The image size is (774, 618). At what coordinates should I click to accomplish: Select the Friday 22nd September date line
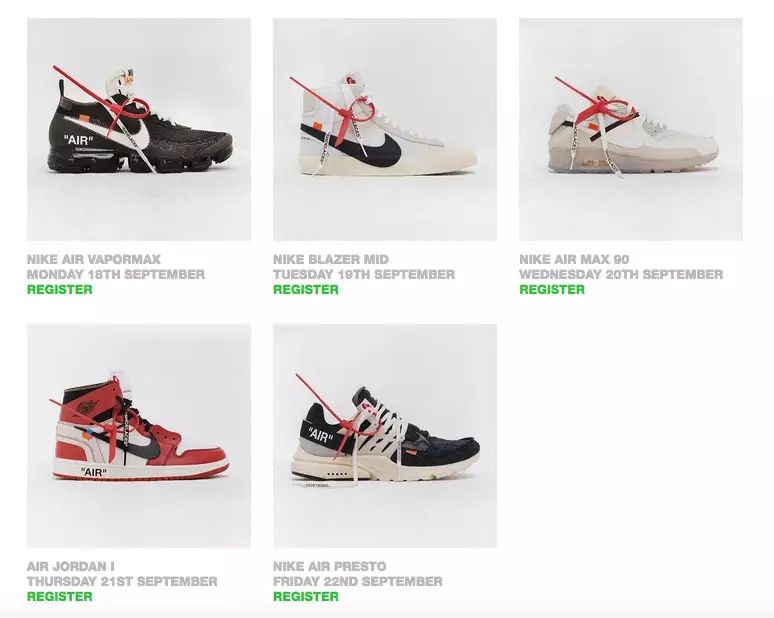(358, 581)
